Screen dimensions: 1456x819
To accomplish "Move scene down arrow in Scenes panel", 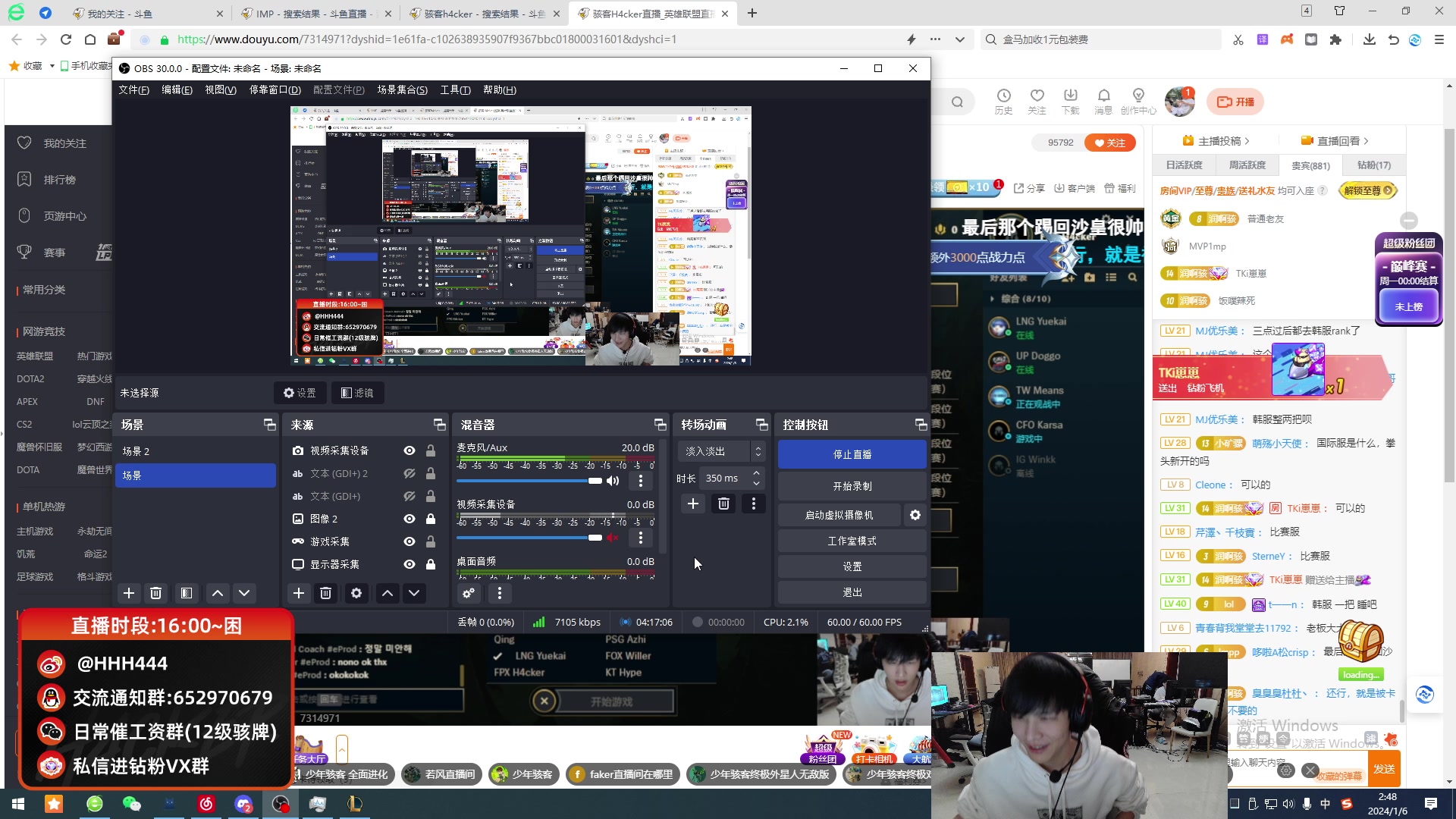I will 244,593.
